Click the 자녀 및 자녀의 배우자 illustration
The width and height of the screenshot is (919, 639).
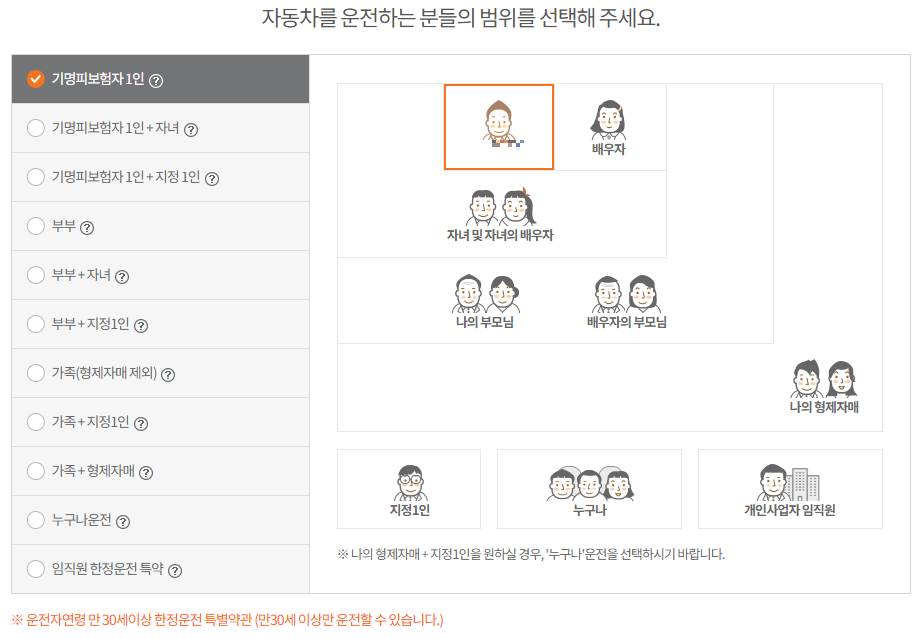pyautogui.click(x=501, y=207)
